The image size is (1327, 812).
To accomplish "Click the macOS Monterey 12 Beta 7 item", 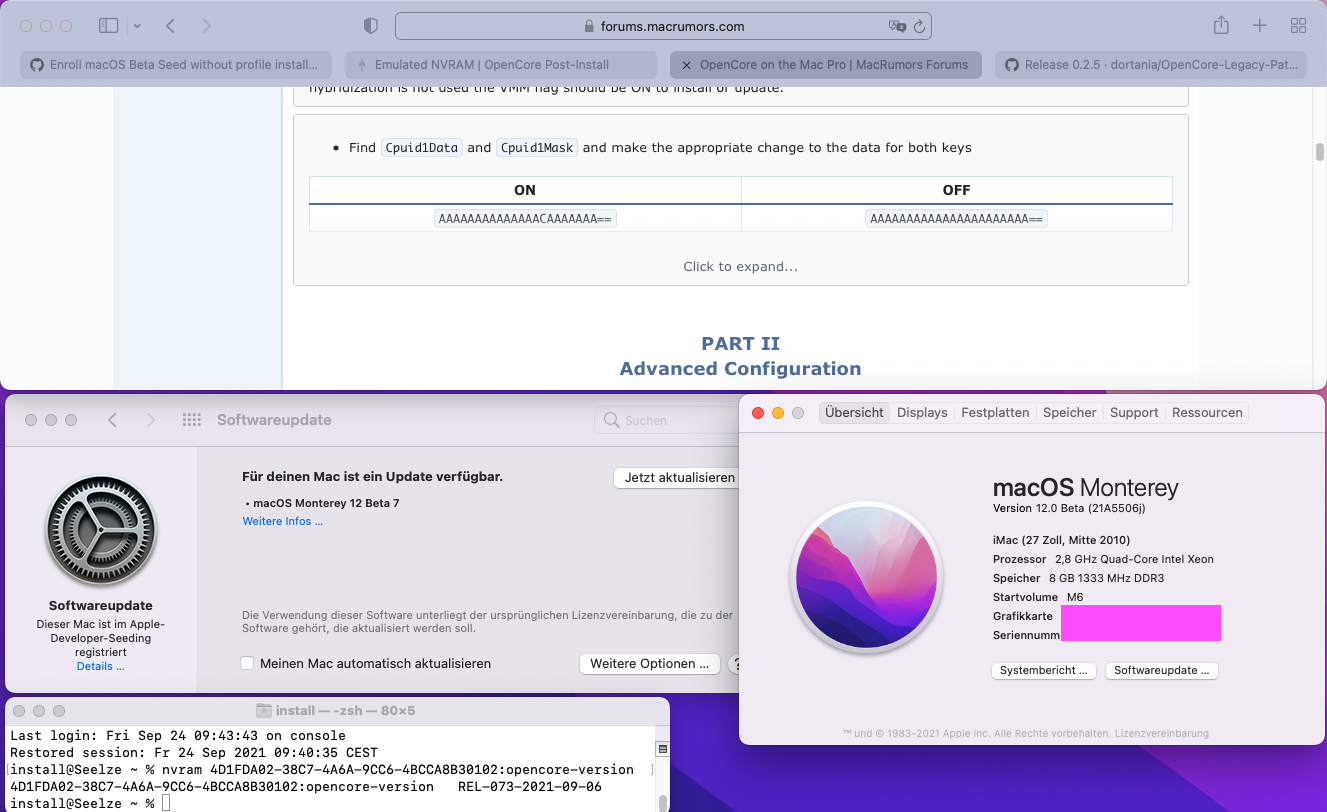I will click(325, 503).
